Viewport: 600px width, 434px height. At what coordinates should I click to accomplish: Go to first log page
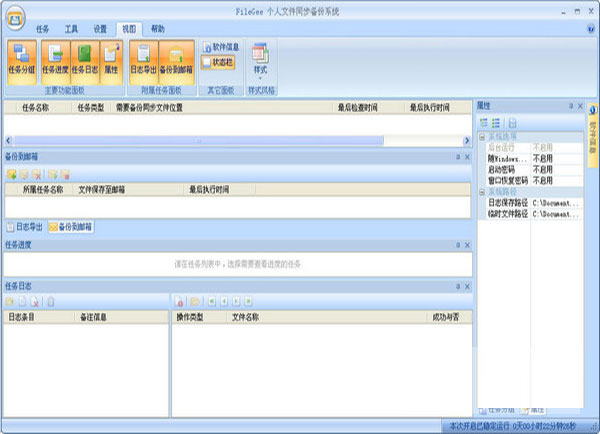pyautogui.click(x=212, y=302)
